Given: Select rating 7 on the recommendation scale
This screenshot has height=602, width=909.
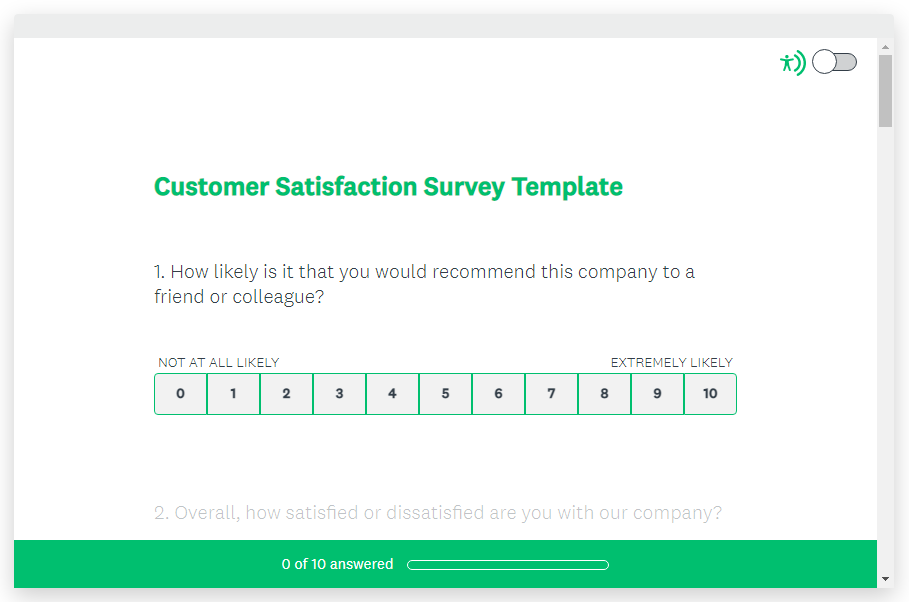Looking at the screenshot, I should tap(552, 394).
